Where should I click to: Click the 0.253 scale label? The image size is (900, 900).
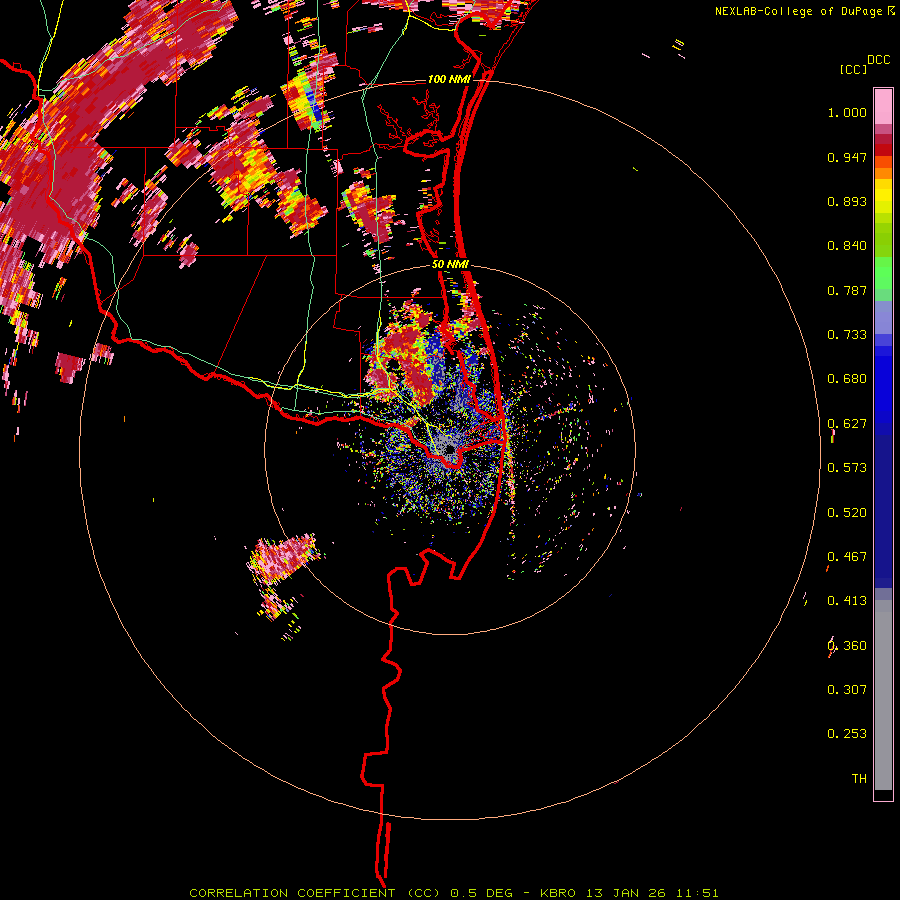pos(847,734)
